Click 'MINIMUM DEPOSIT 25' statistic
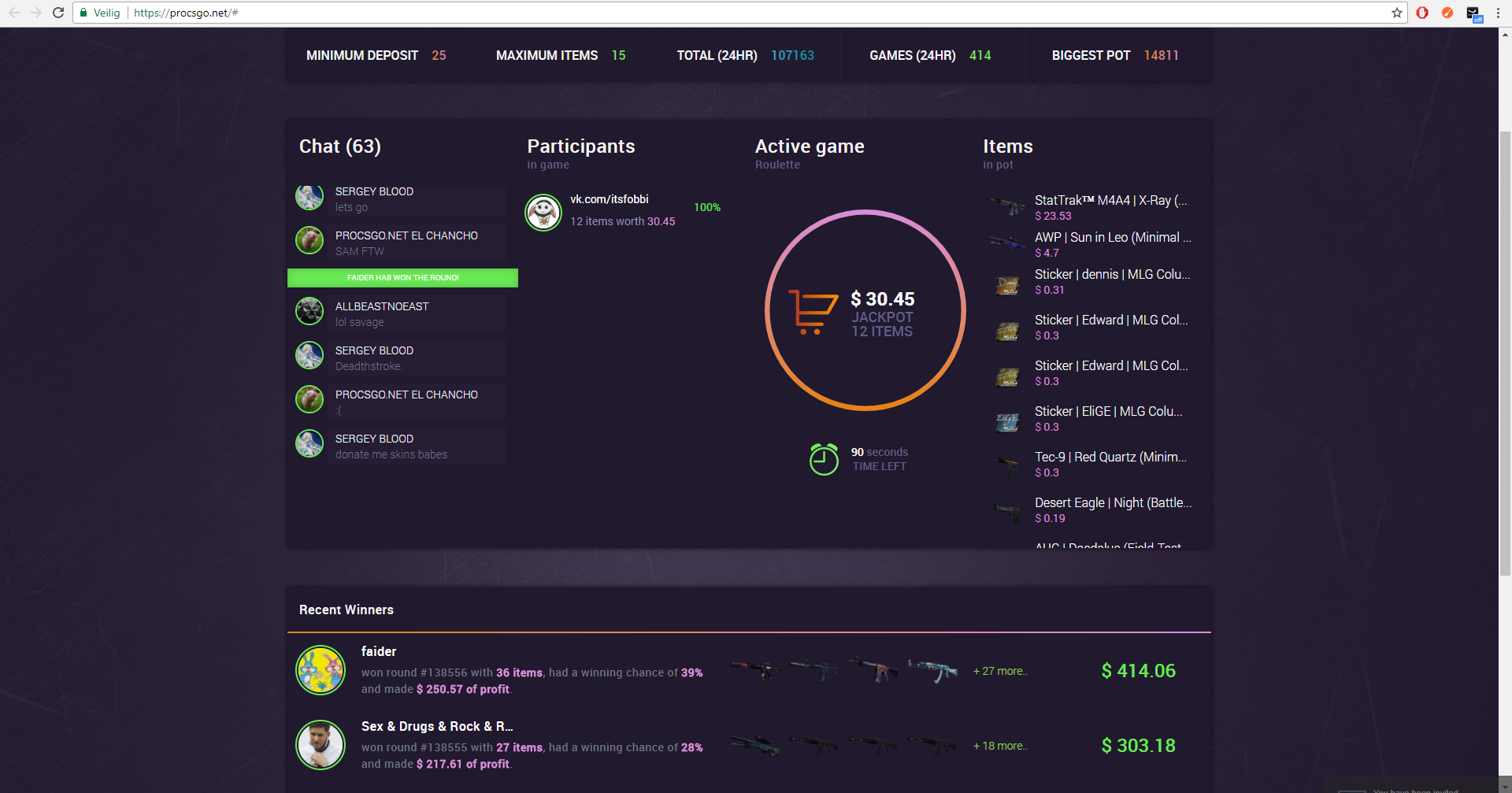 (x=376, y=55)
